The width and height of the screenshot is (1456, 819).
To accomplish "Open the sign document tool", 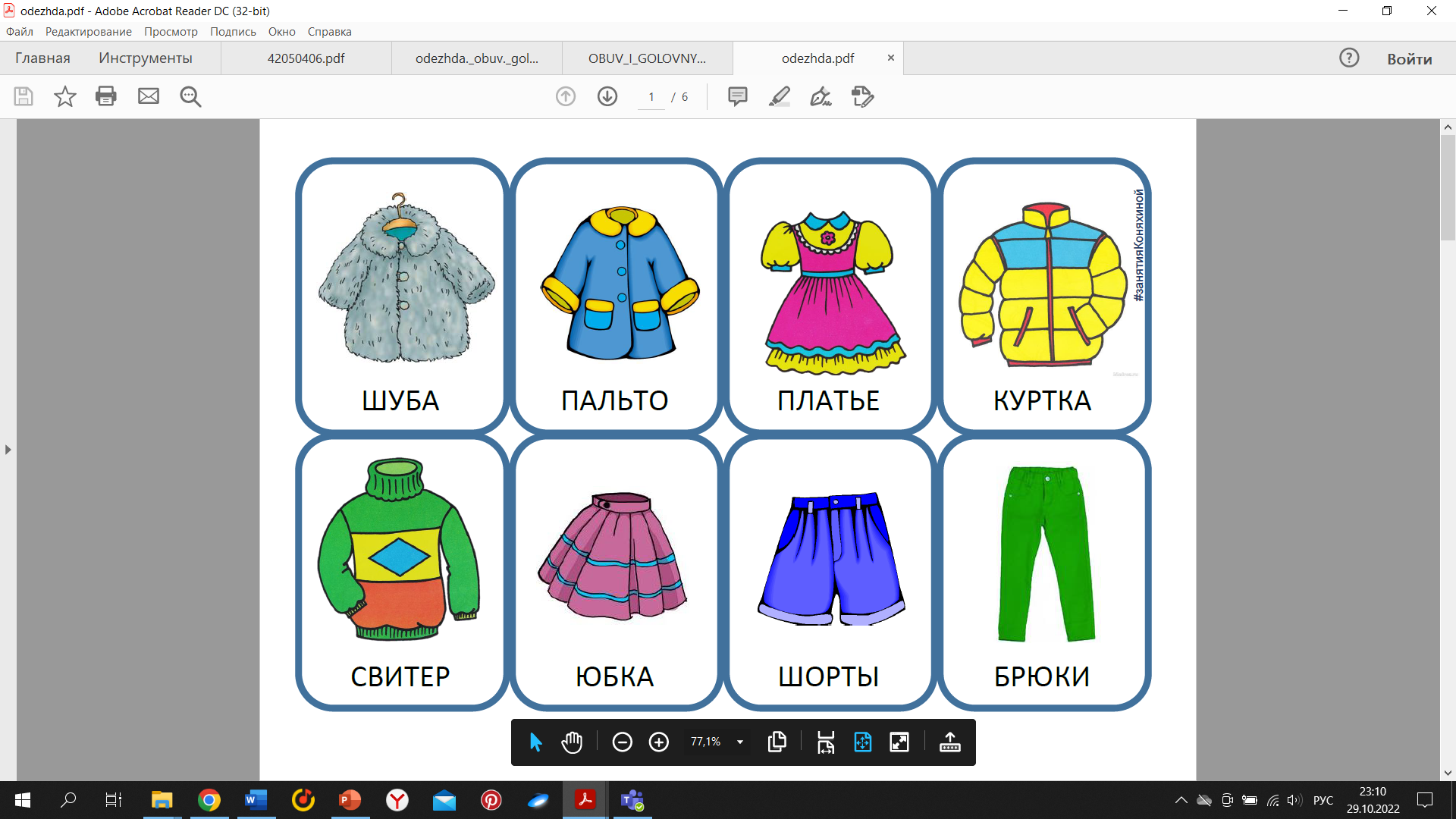I will point(821,96).
